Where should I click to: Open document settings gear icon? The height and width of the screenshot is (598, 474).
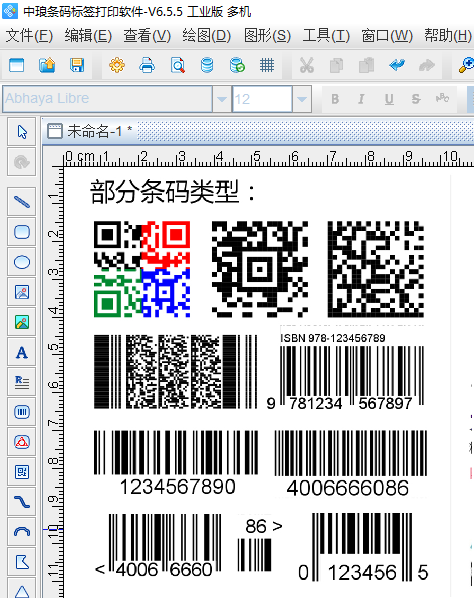tap(117, 65)
